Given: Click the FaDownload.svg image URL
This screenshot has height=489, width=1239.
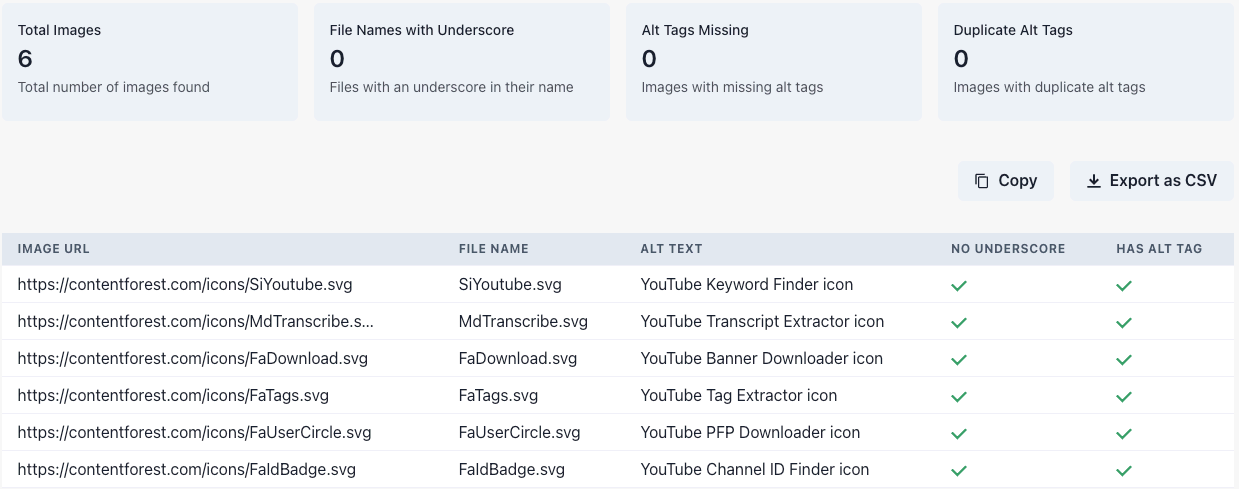Looking at the screenshot, I should click(193, 359).
